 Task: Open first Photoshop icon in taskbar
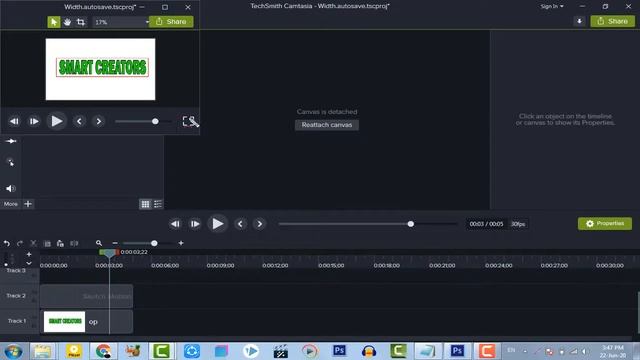pos(339,351)
